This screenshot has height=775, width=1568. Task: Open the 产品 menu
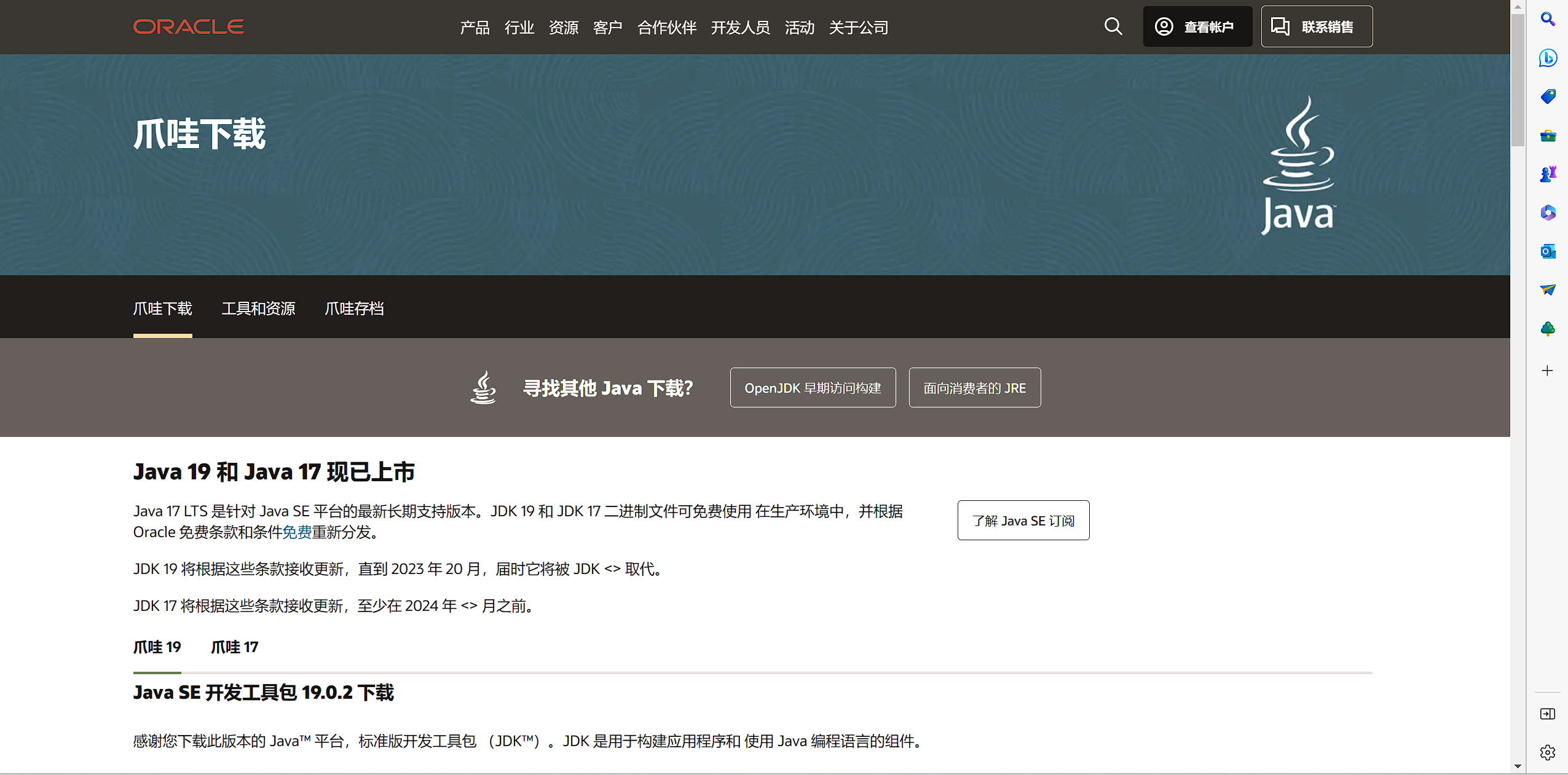tap(475, 28)
